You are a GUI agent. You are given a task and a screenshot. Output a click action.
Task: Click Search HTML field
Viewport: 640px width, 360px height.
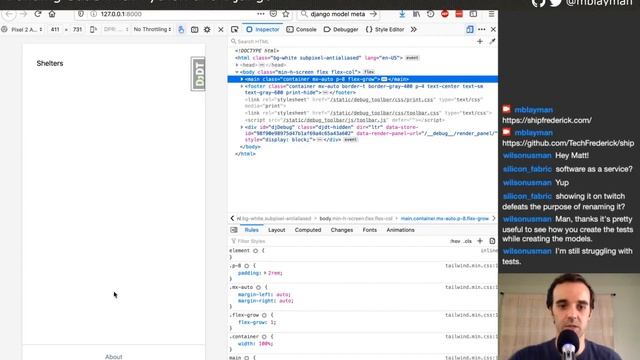351,41
